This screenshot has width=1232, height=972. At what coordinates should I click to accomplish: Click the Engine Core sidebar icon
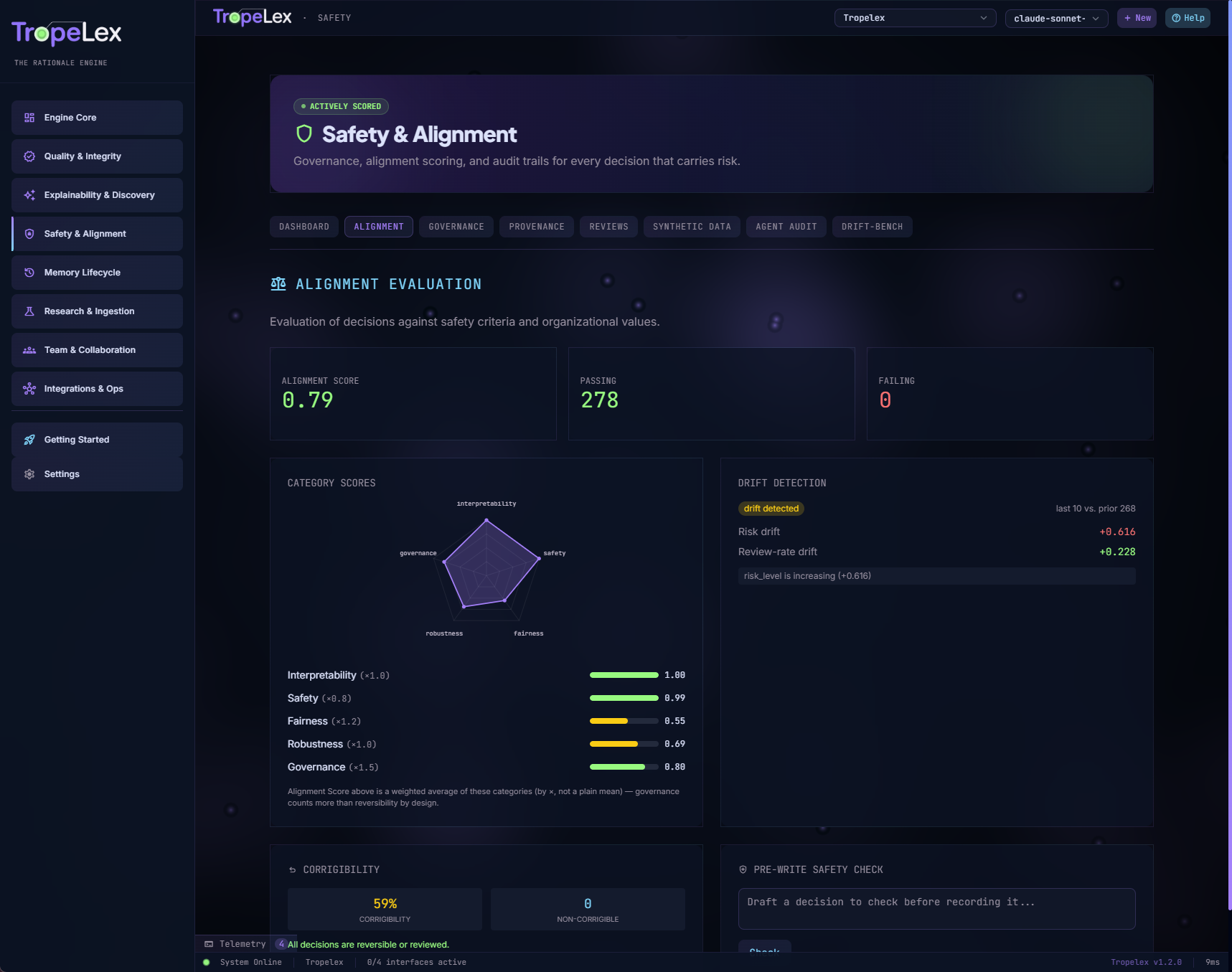pyautogui.click(x=29, y=118)
